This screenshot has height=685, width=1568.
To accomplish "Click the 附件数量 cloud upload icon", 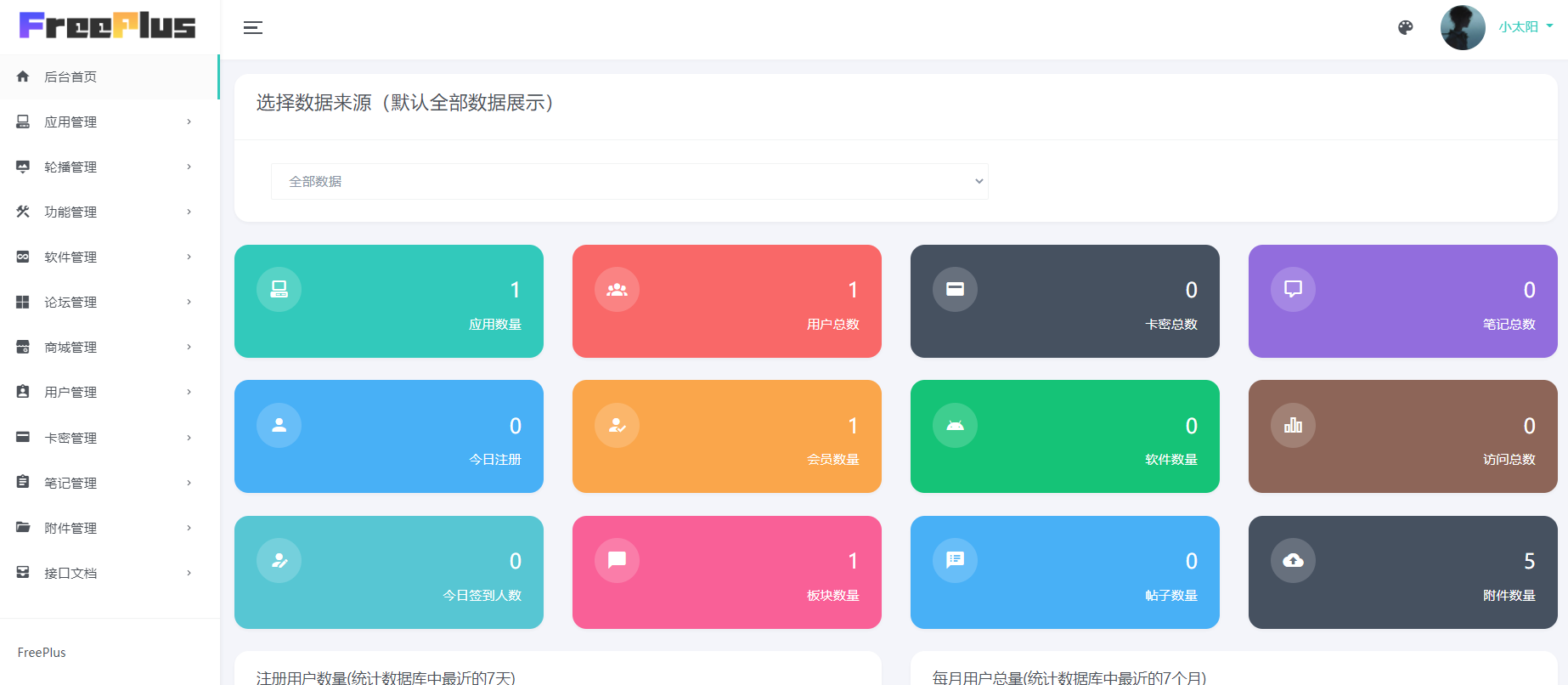I will pyautogui.click(x=1293, y=560).
